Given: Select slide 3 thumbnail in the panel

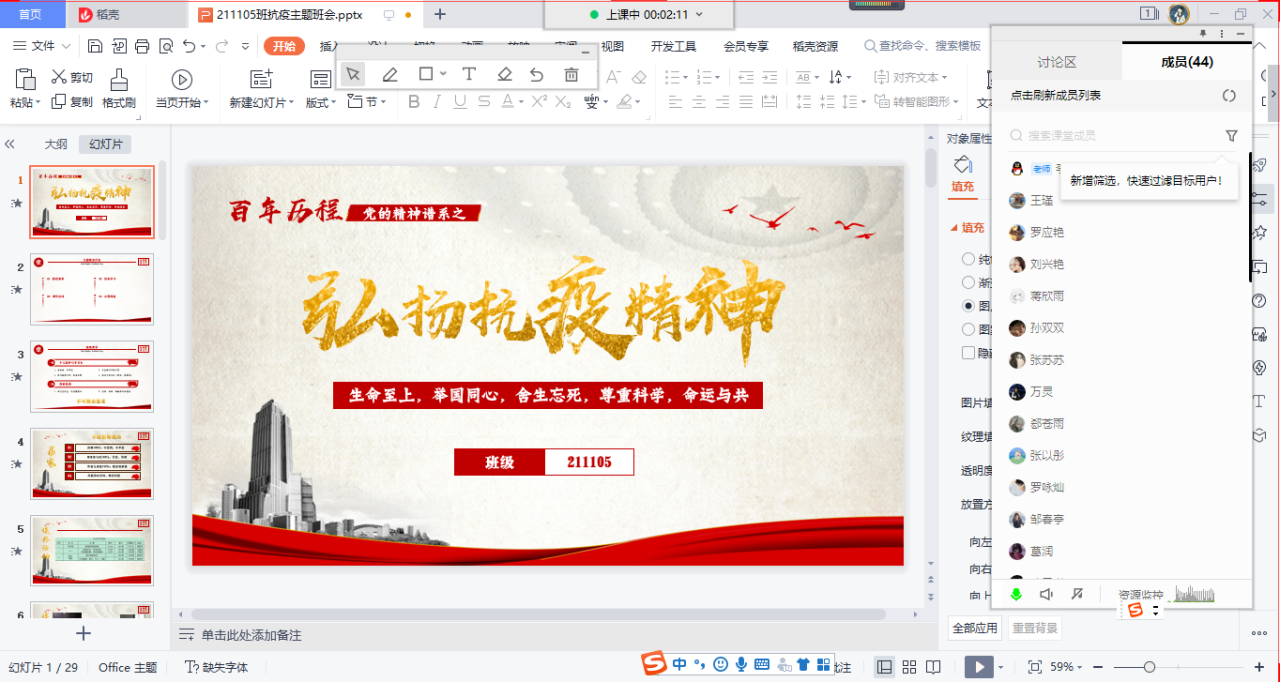Looking at the screenshot, I should 92,376.
